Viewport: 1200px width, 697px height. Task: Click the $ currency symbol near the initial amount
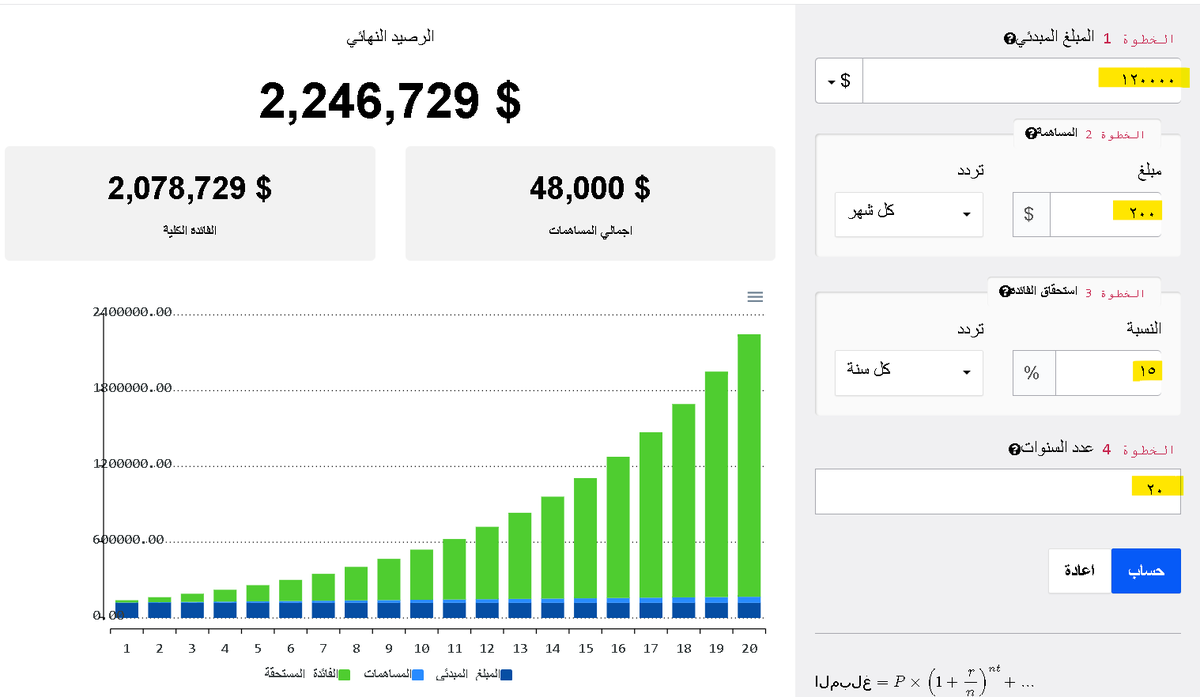845,80
